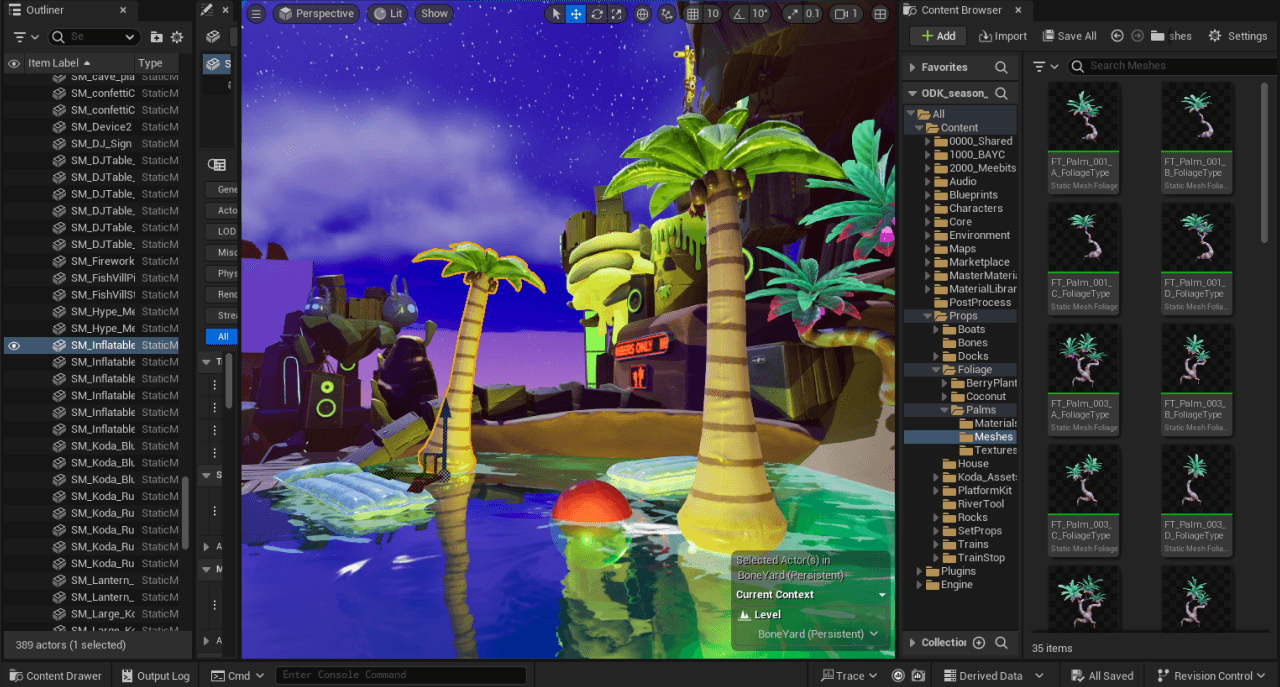1280x687 pixels.
Task: Collapse the Props folder in the asset tree
Action: point(929,315)
